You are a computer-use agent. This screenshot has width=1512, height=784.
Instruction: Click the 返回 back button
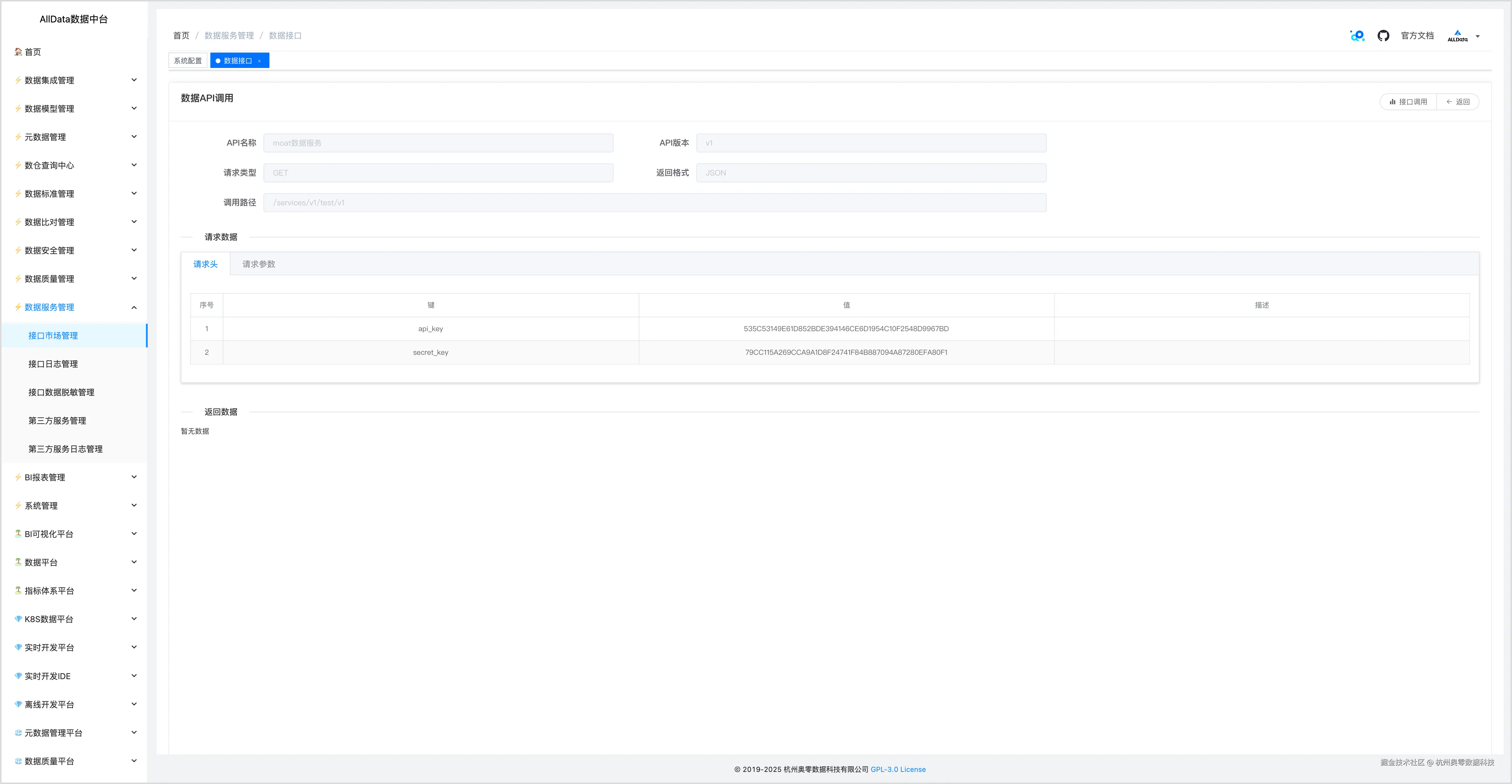(x=1458, y=102)
